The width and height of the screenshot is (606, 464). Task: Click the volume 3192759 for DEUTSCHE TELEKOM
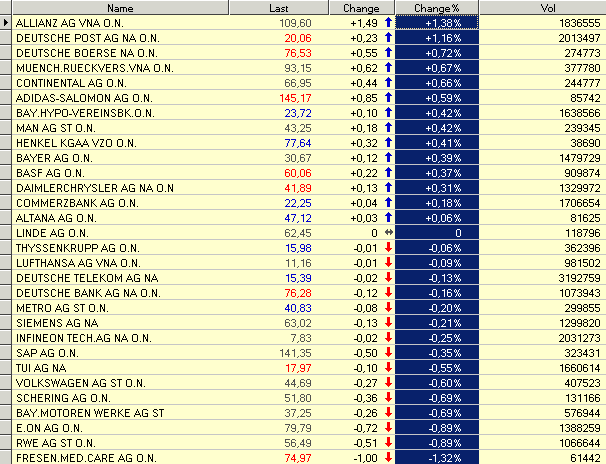tap(579, 278)
